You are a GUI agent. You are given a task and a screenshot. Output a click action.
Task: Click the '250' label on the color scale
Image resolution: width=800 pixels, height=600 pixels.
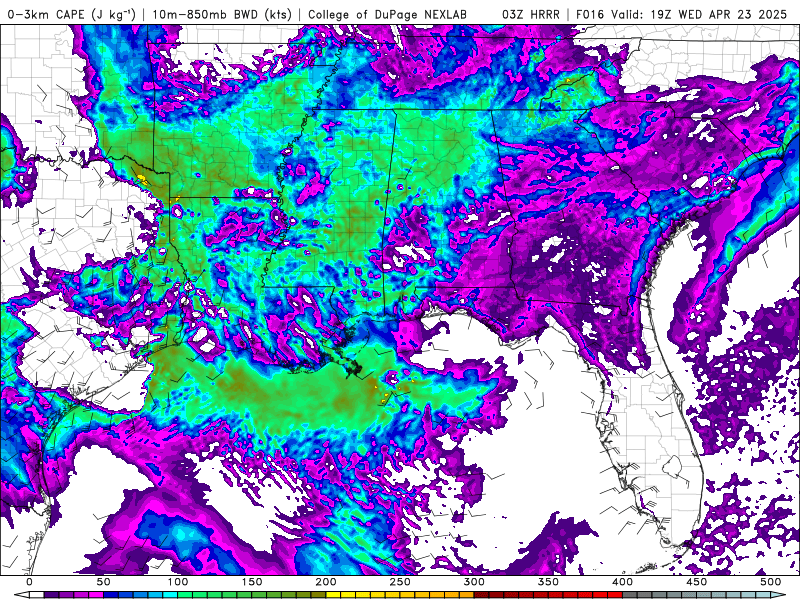(x=400, y=581)
